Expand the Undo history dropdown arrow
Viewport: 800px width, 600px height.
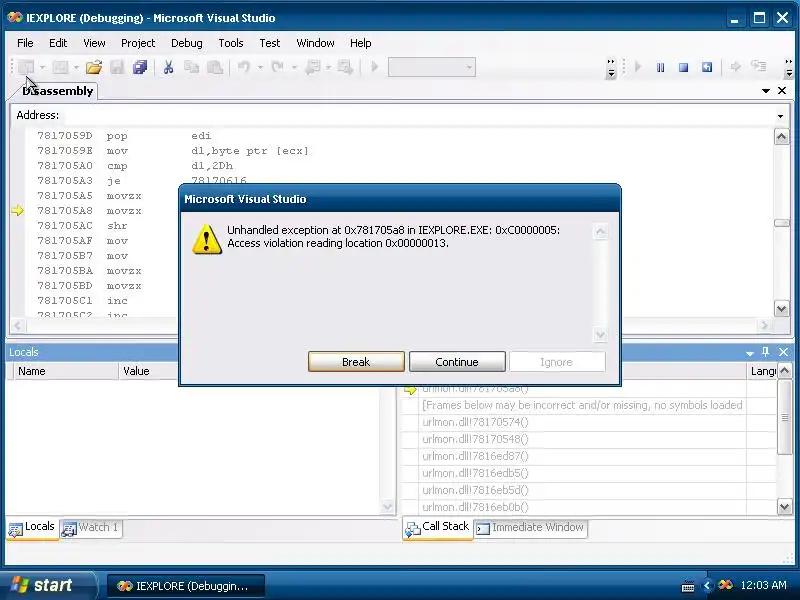(x=260, y=67)
